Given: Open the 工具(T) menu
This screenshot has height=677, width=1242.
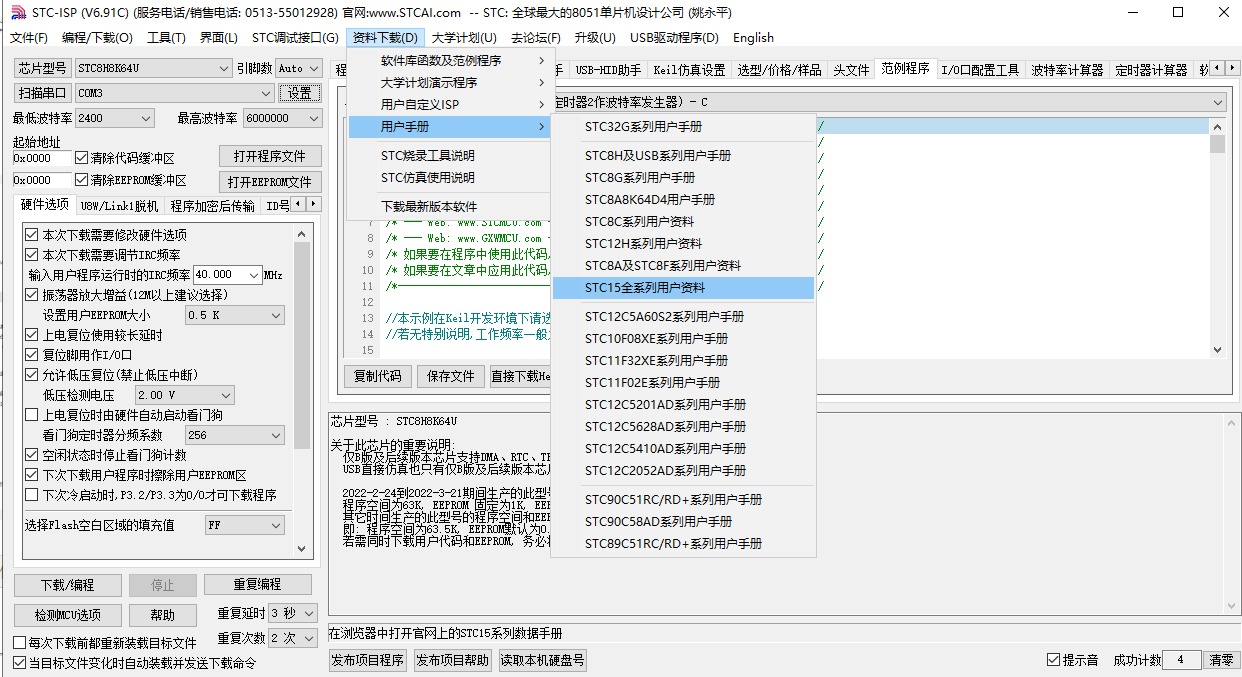Looking at the screenshot, I should 166,38.
